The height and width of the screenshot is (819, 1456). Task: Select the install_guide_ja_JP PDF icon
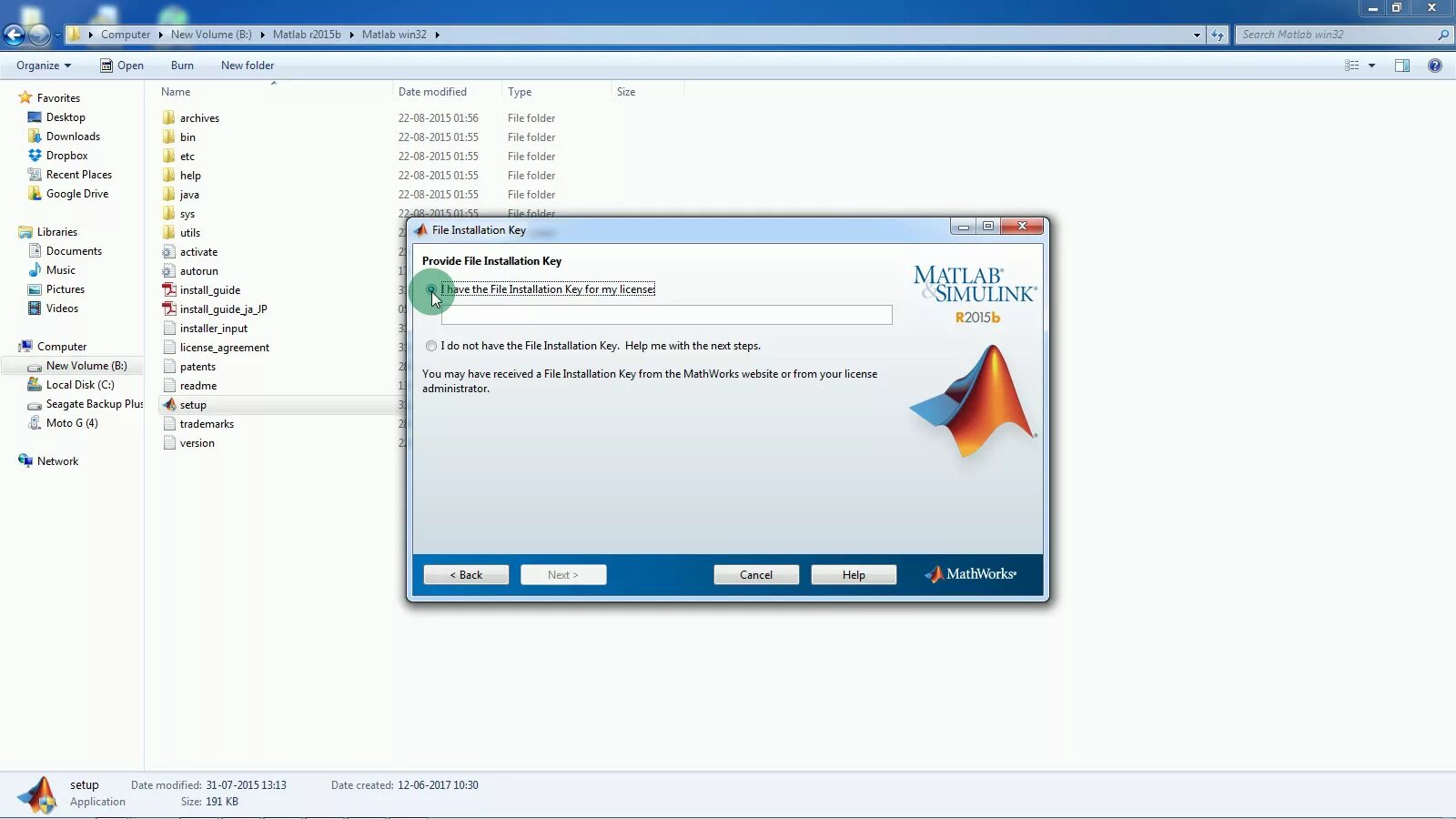coord(168,308)
